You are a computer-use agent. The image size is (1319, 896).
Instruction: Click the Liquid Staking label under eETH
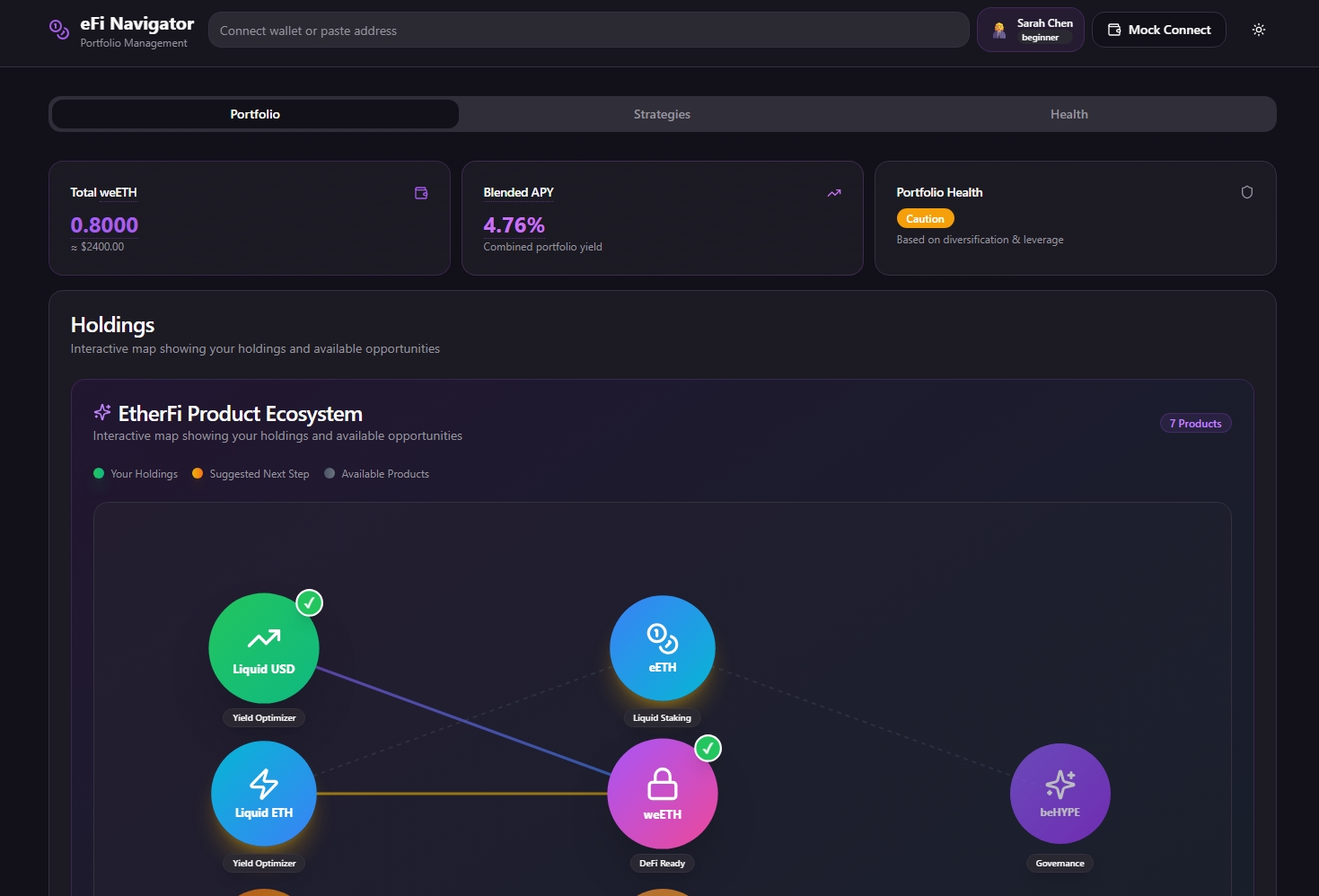coord(662,717)
